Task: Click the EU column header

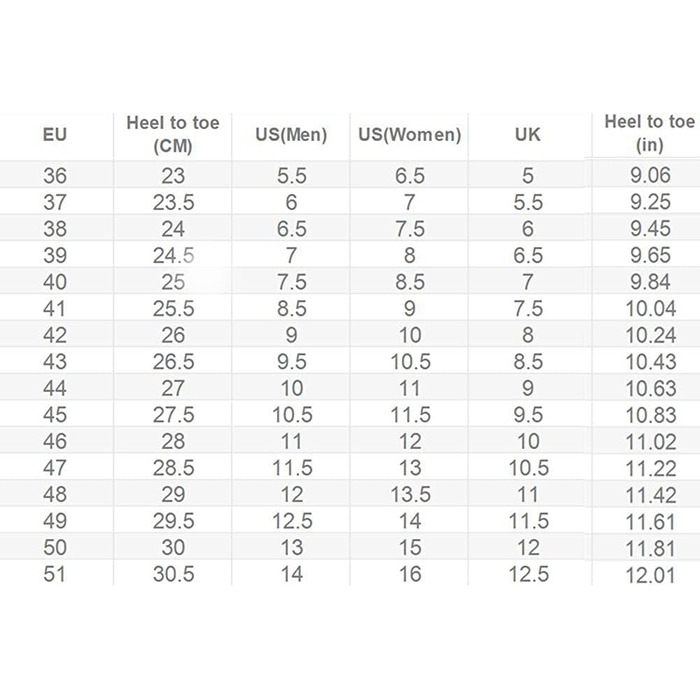Action: coord(56,134)
